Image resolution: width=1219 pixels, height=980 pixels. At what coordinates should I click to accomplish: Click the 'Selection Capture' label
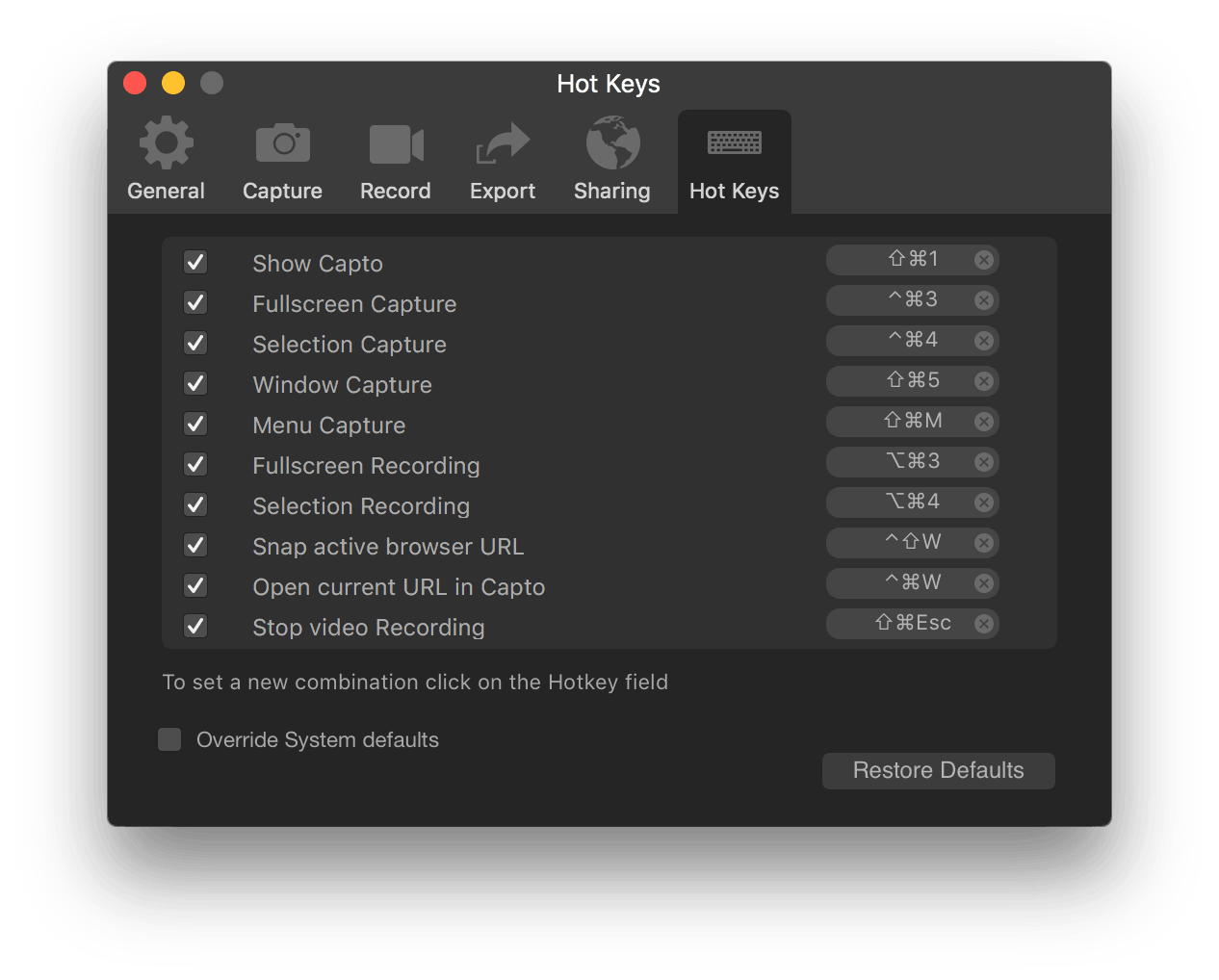tap(350, 345)
